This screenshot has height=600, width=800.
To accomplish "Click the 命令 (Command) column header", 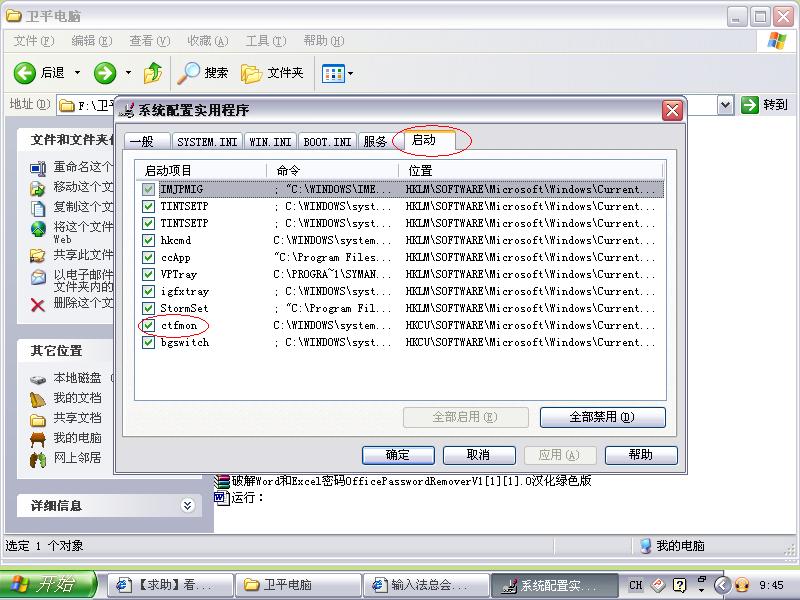I will tap(332, 170).
